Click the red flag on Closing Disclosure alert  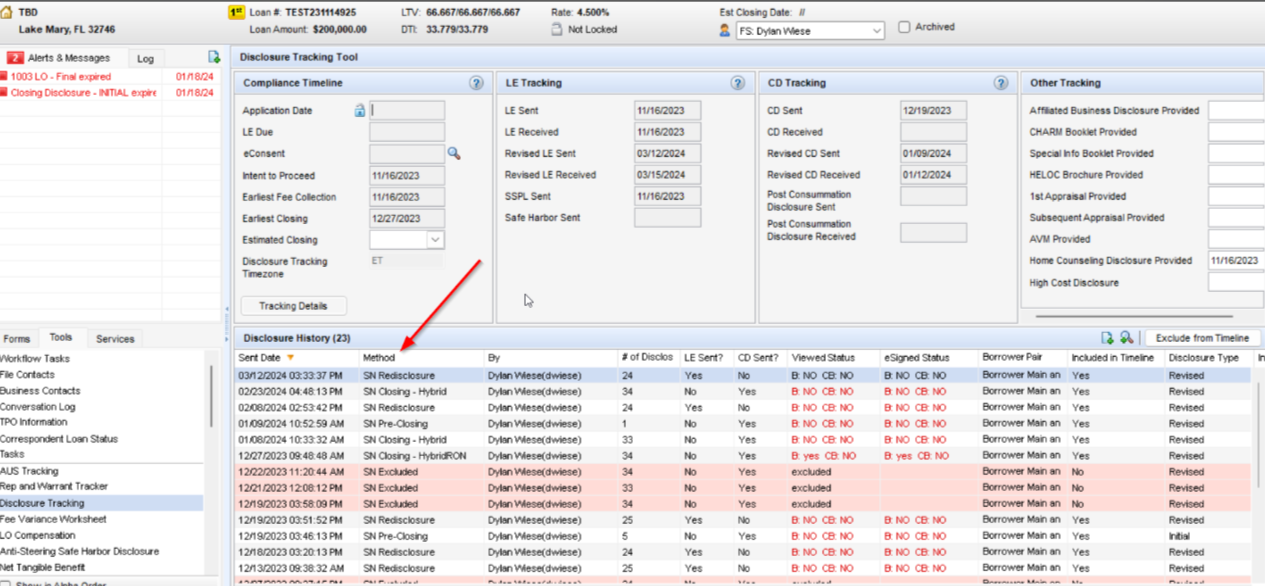4,92
